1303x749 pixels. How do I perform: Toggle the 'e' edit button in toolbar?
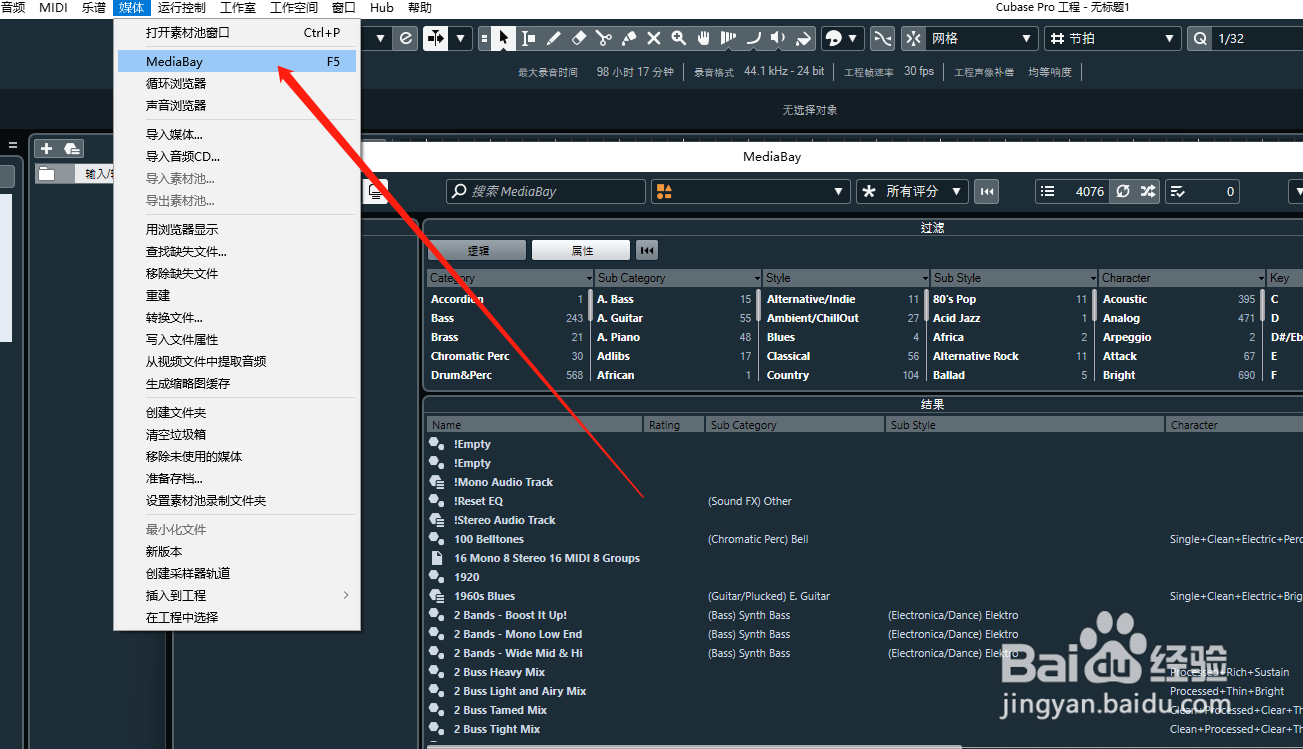(405, 39)
